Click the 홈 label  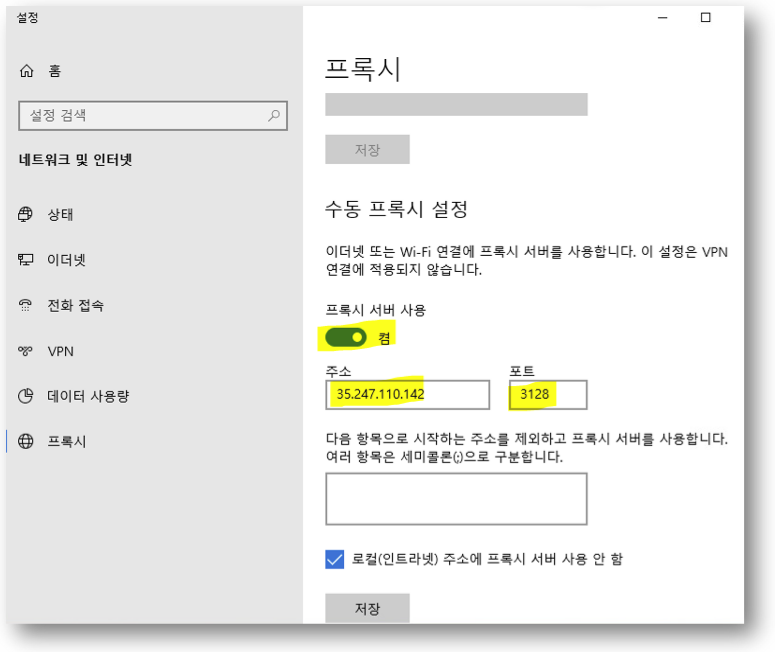tap(54, 71)
